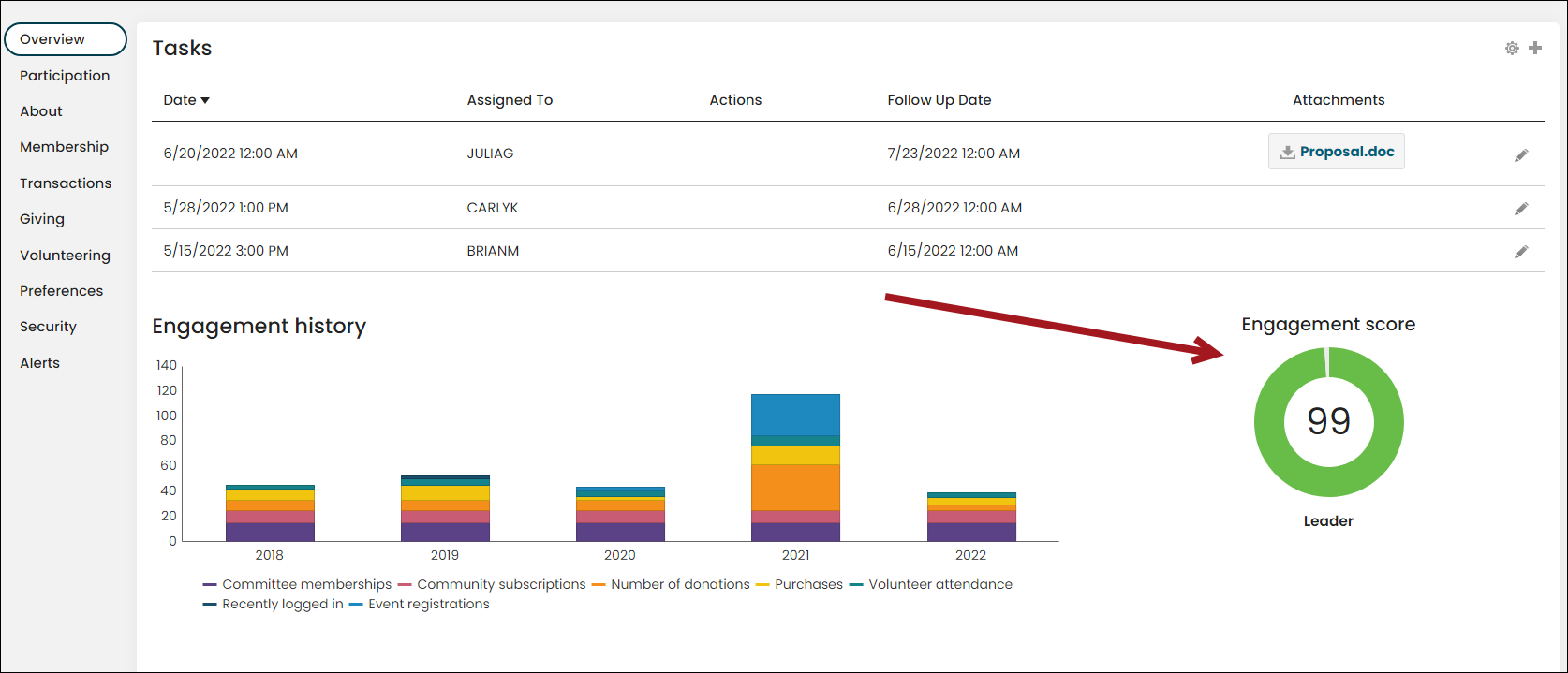Switch to the Membership tab
Viewport: 1568px width, 673px height.
pos(64,147)
